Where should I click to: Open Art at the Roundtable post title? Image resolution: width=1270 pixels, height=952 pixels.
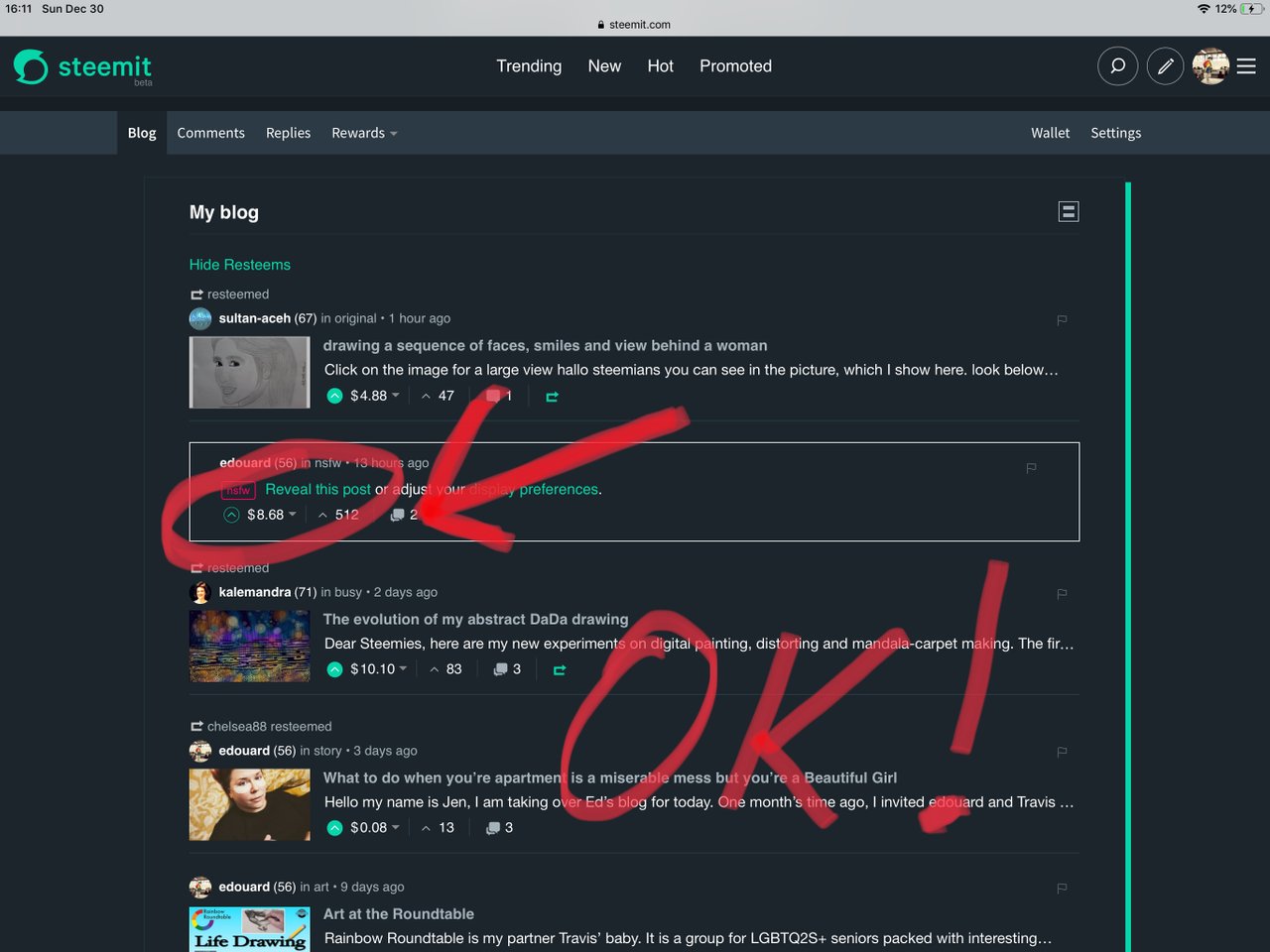tap(399, 914)
